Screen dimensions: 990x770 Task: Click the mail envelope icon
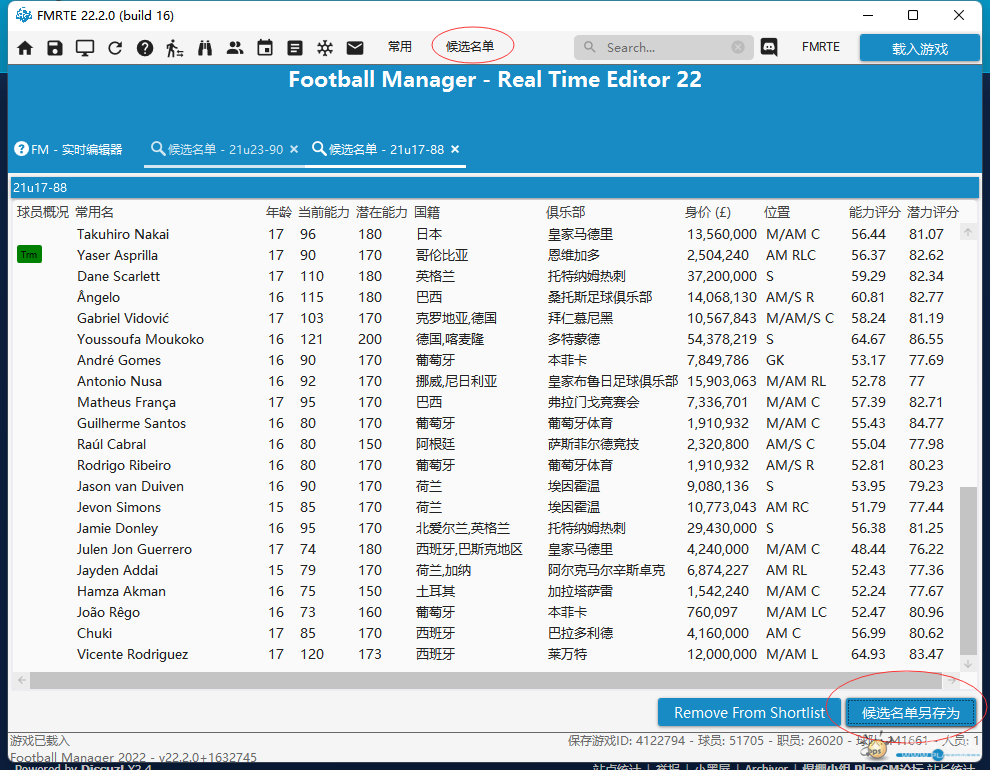[x=355, y=48]
